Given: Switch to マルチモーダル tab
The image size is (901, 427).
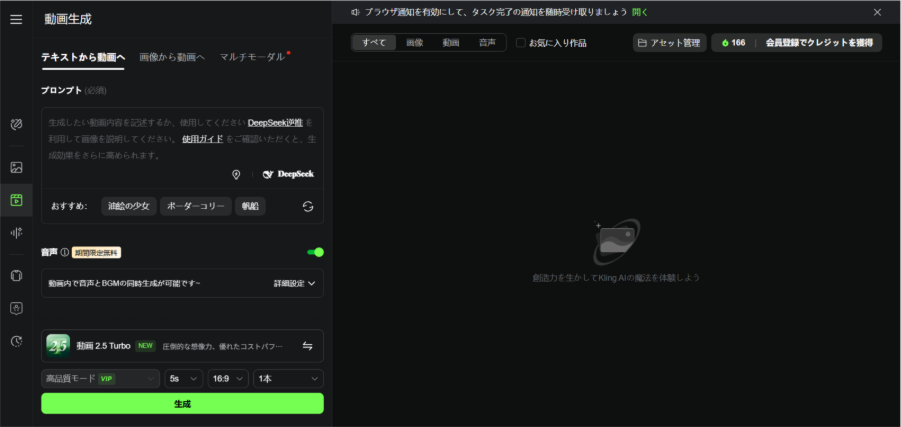Looking at the screenshot, I should point(252,57).
